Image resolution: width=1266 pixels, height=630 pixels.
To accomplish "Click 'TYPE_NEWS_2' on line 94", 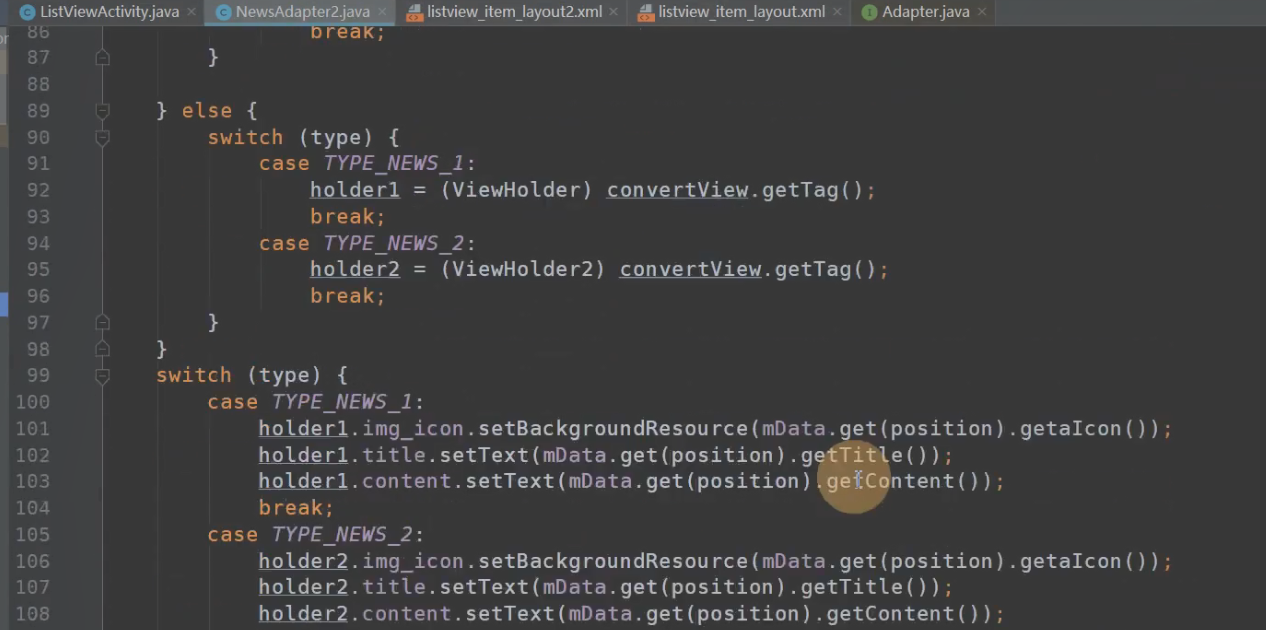I will [394, 243].
